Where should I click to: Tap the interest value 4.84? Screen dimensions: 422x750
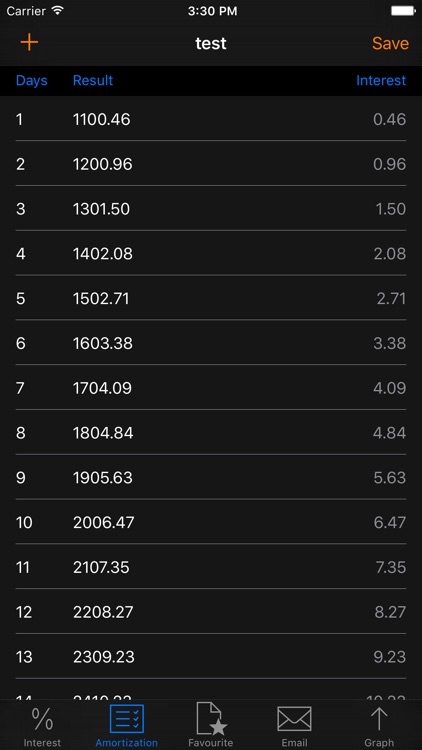click(x=389, y=433)
